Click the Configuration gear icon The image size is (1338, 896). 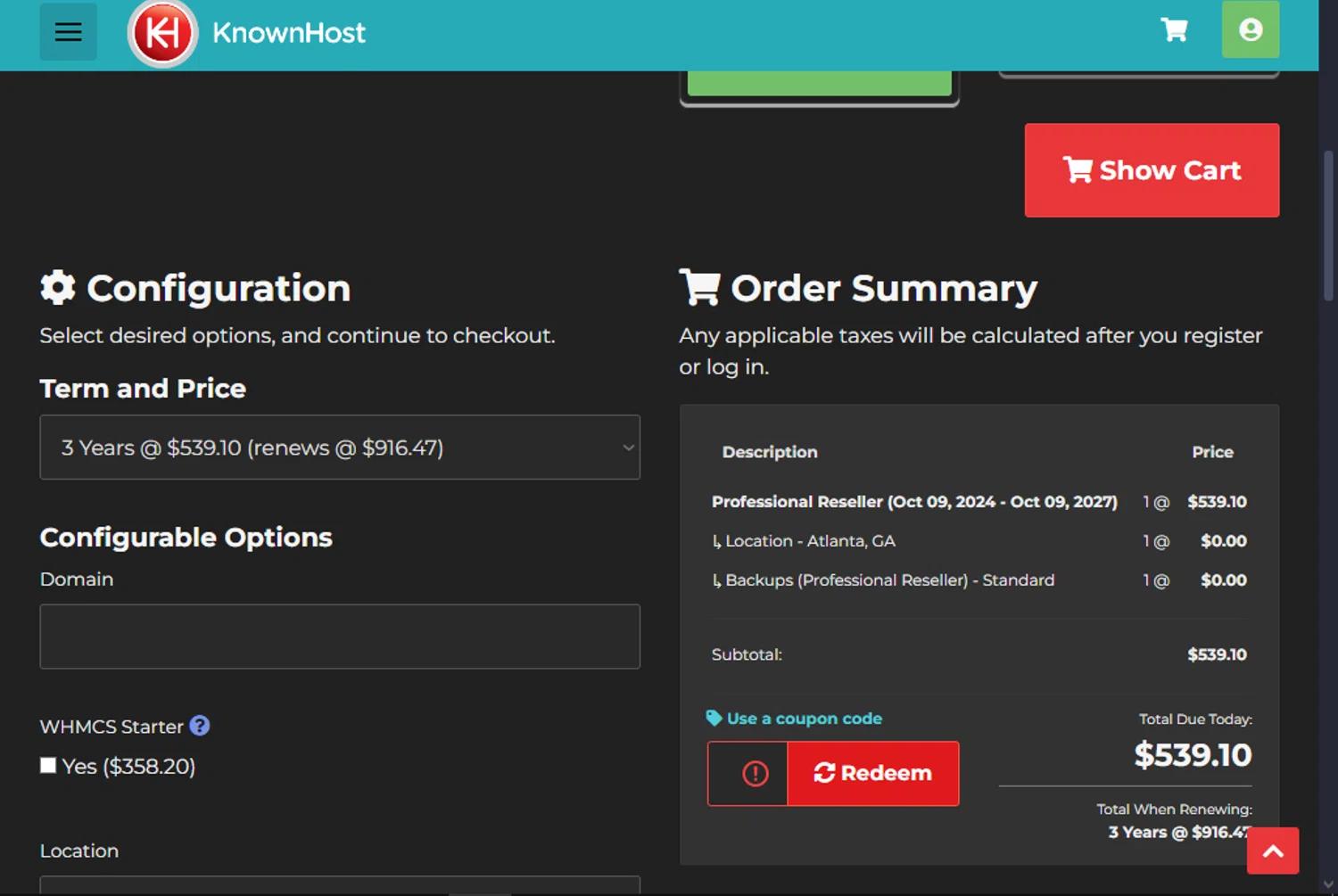[x=58, y=287]
